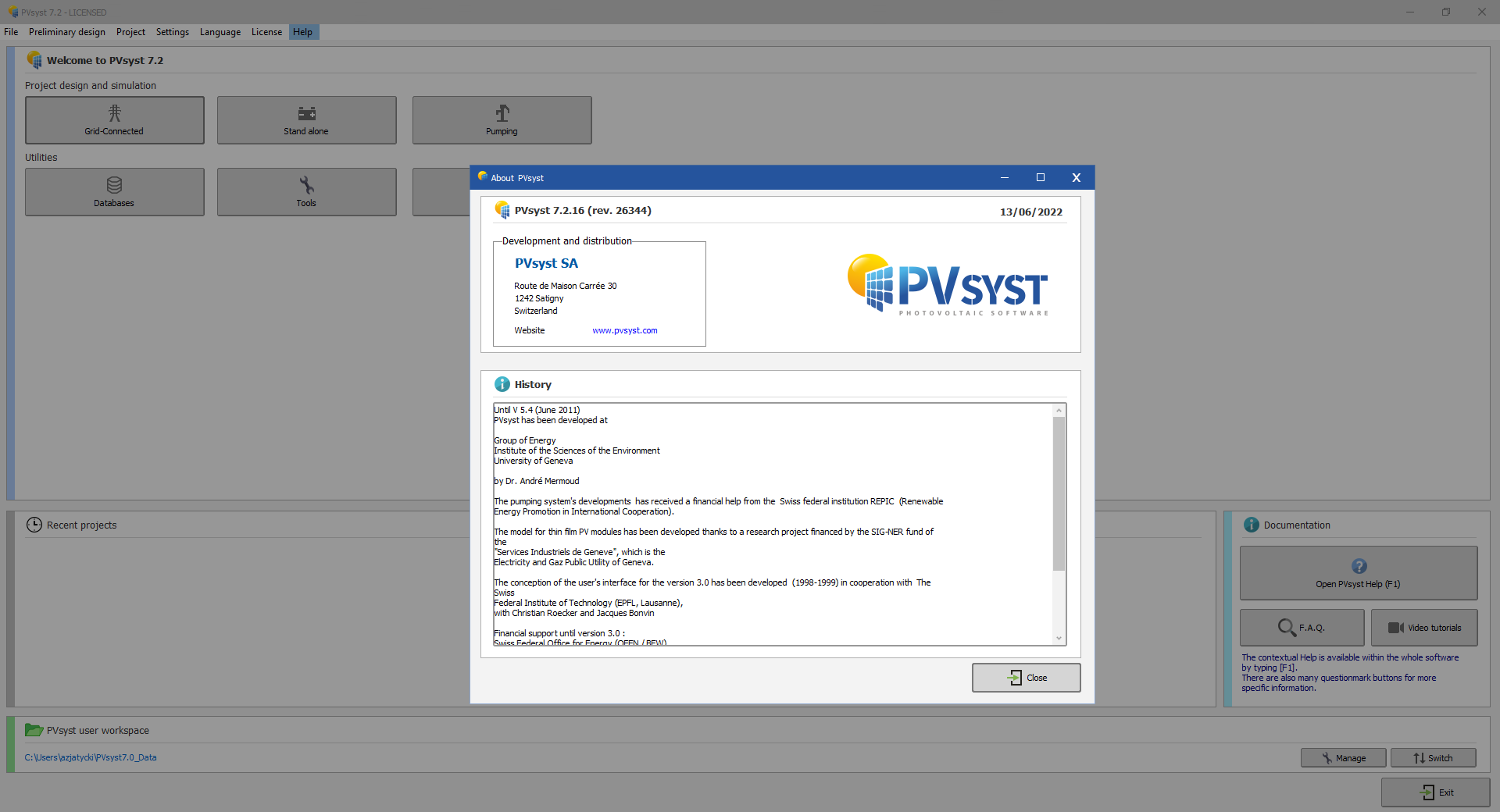This screenshot has height=812, width=1500.
Task: Open the Preliminary design menu
Action: 67,32
